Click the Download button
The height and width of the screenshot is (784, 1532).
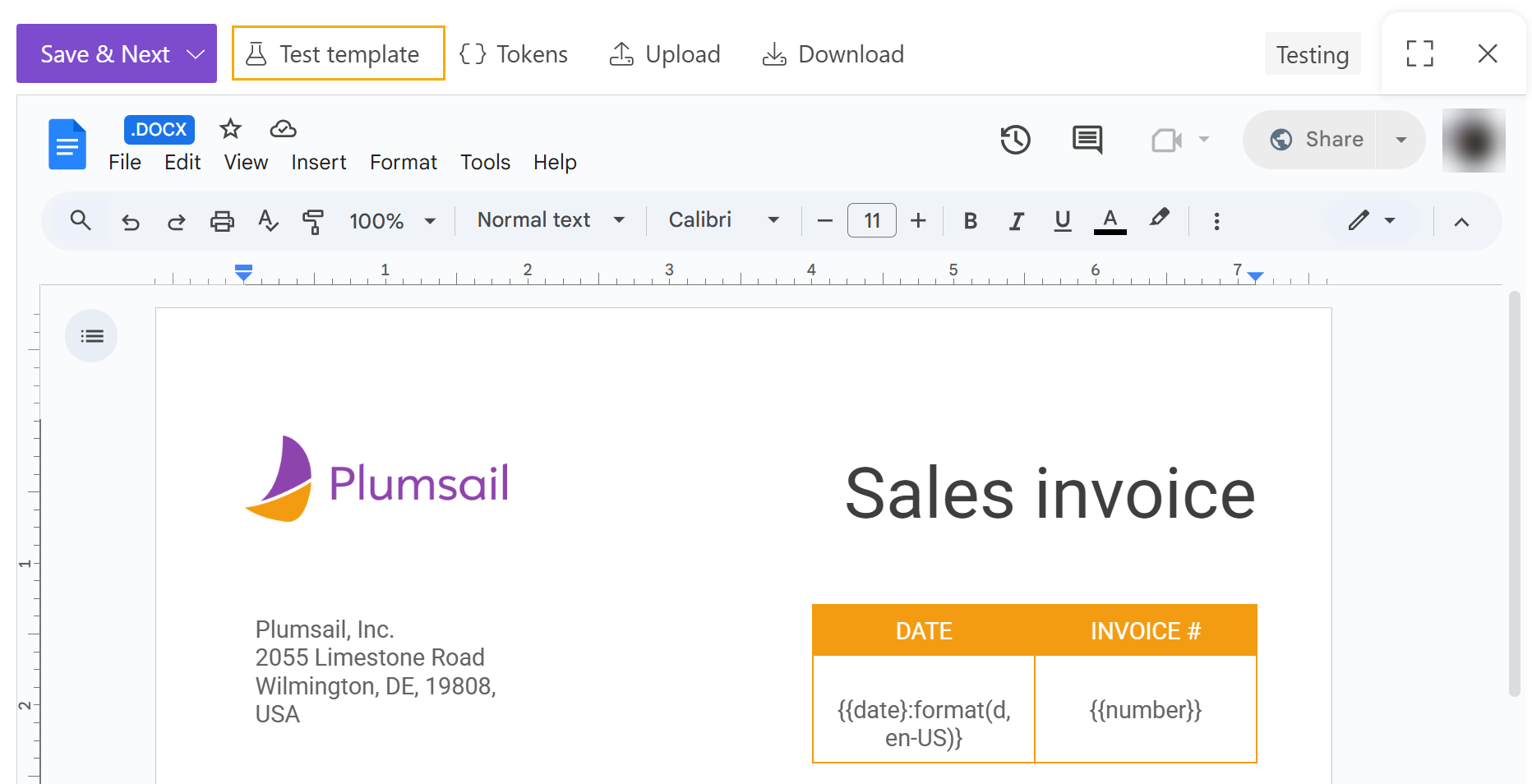click(833, 54)
